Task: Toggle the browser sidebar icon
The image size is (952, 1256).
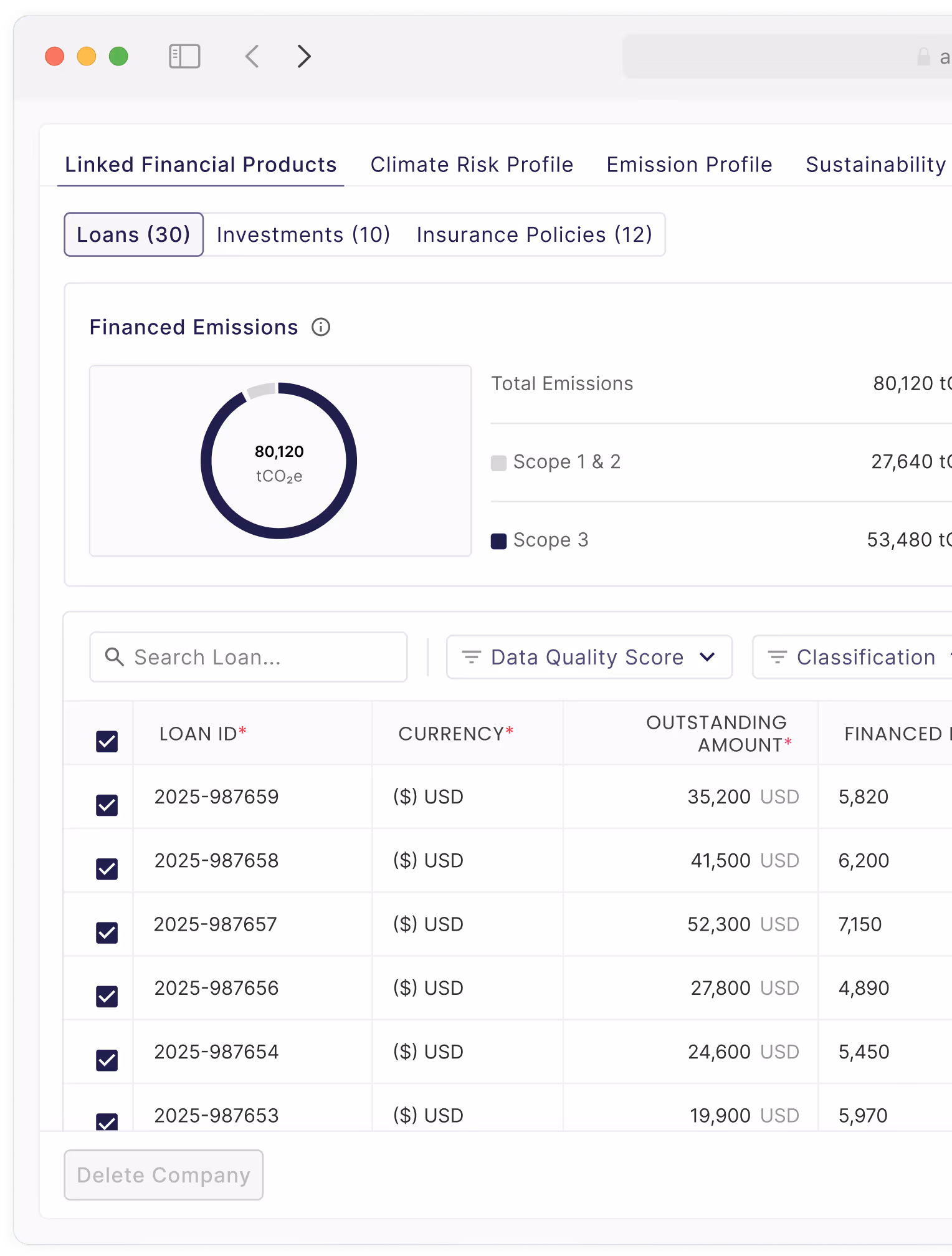Action: point(184,56)
